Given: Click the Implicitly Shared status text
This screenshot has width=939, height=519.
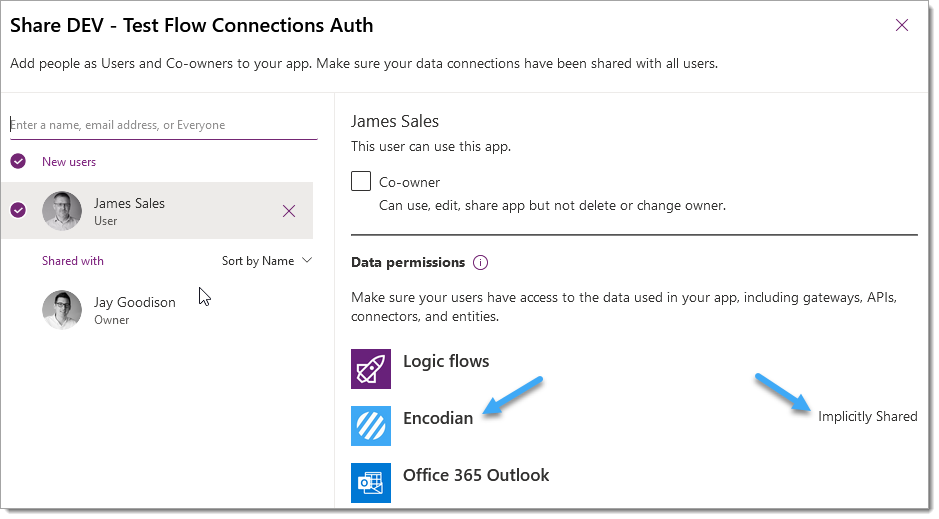Looking at the screenshot, I should click(867, 416).
